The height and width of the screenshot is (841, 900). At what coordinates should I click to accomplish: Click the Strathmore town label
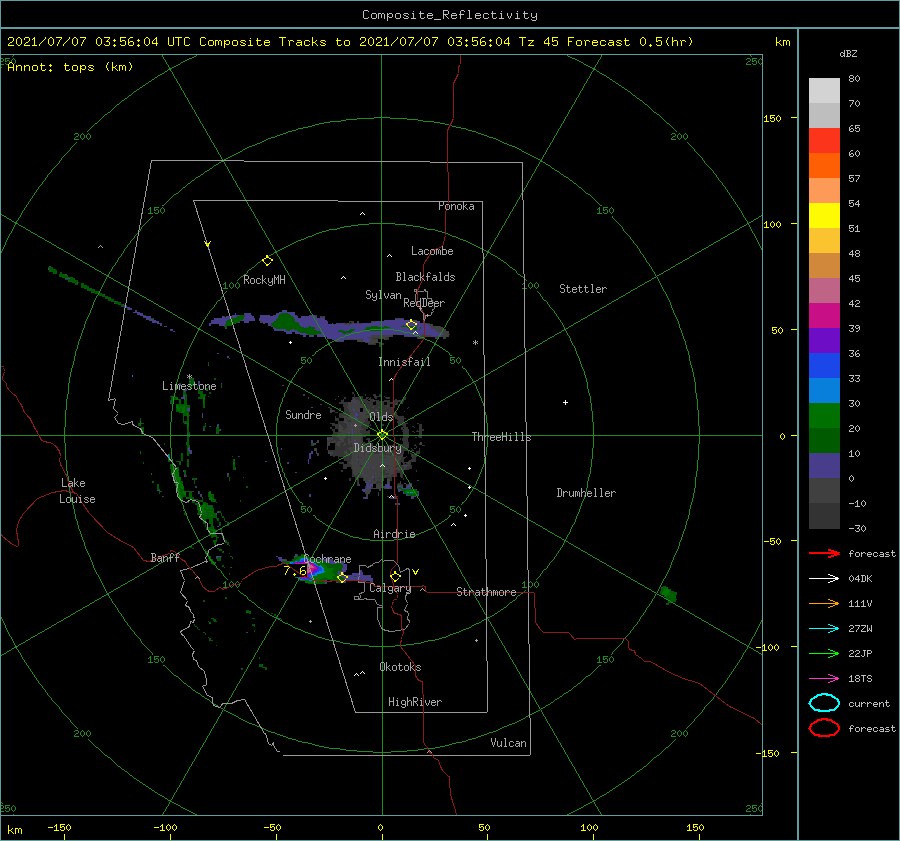point(486,592)
